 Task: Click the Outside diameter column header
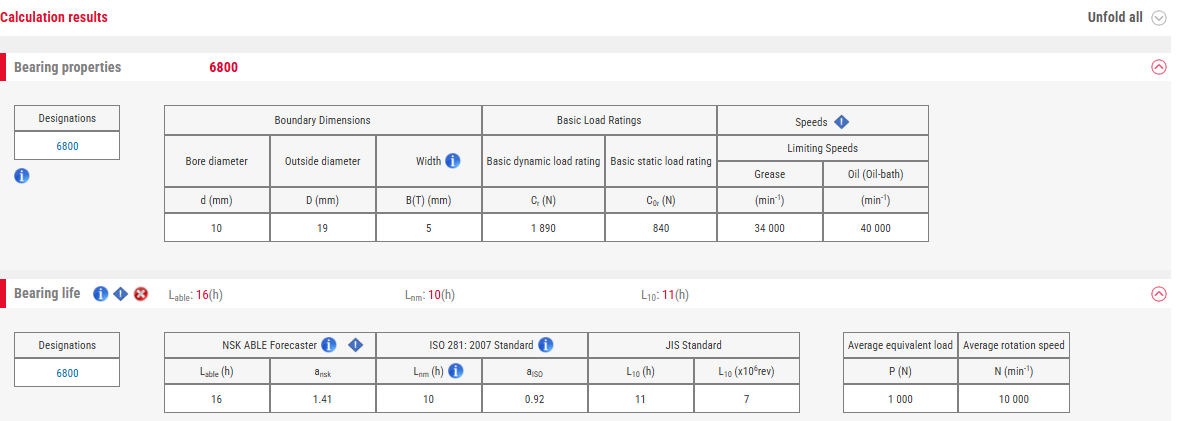click(322, 161)
